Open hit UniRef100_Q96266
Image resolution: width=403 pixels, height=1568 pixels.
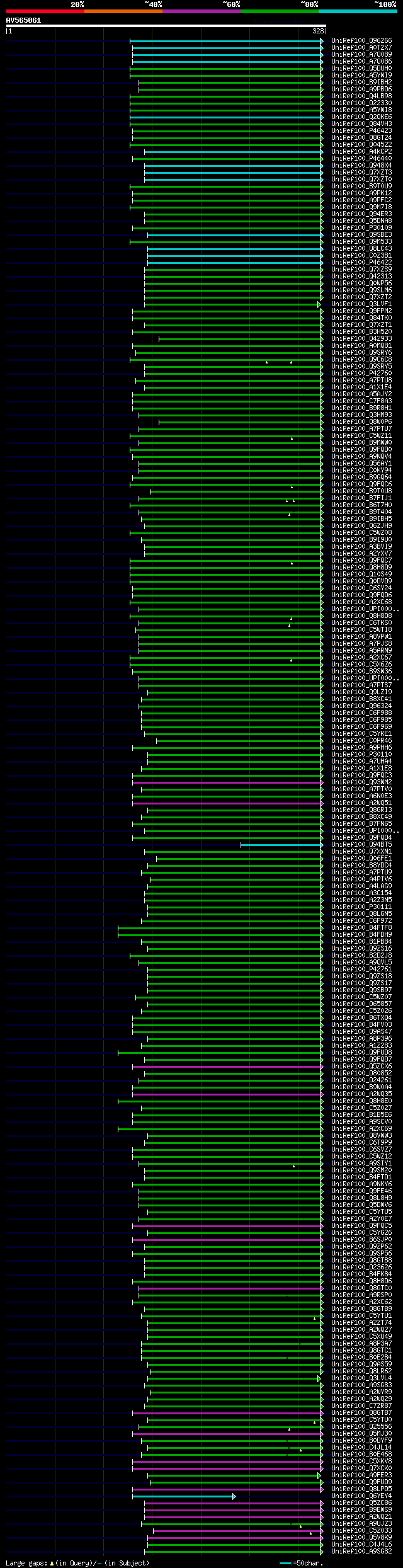pos(361,41)
